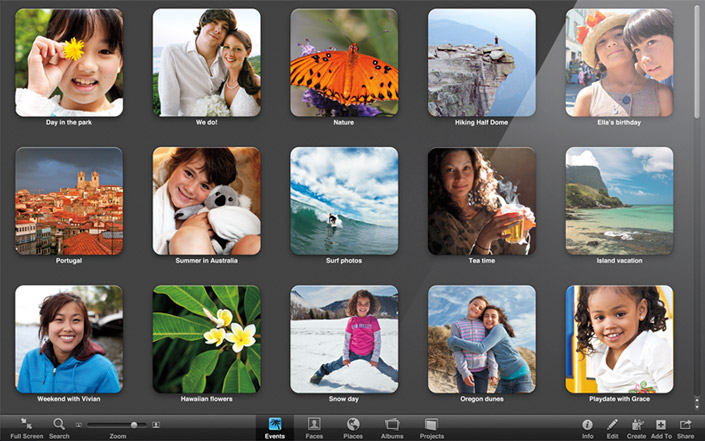Open the Info panel

pos(587,424)
